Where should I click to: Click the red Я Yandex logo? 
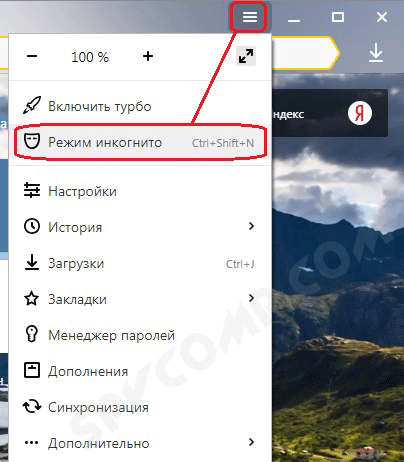pyautogui.click(x=360, y=113)
